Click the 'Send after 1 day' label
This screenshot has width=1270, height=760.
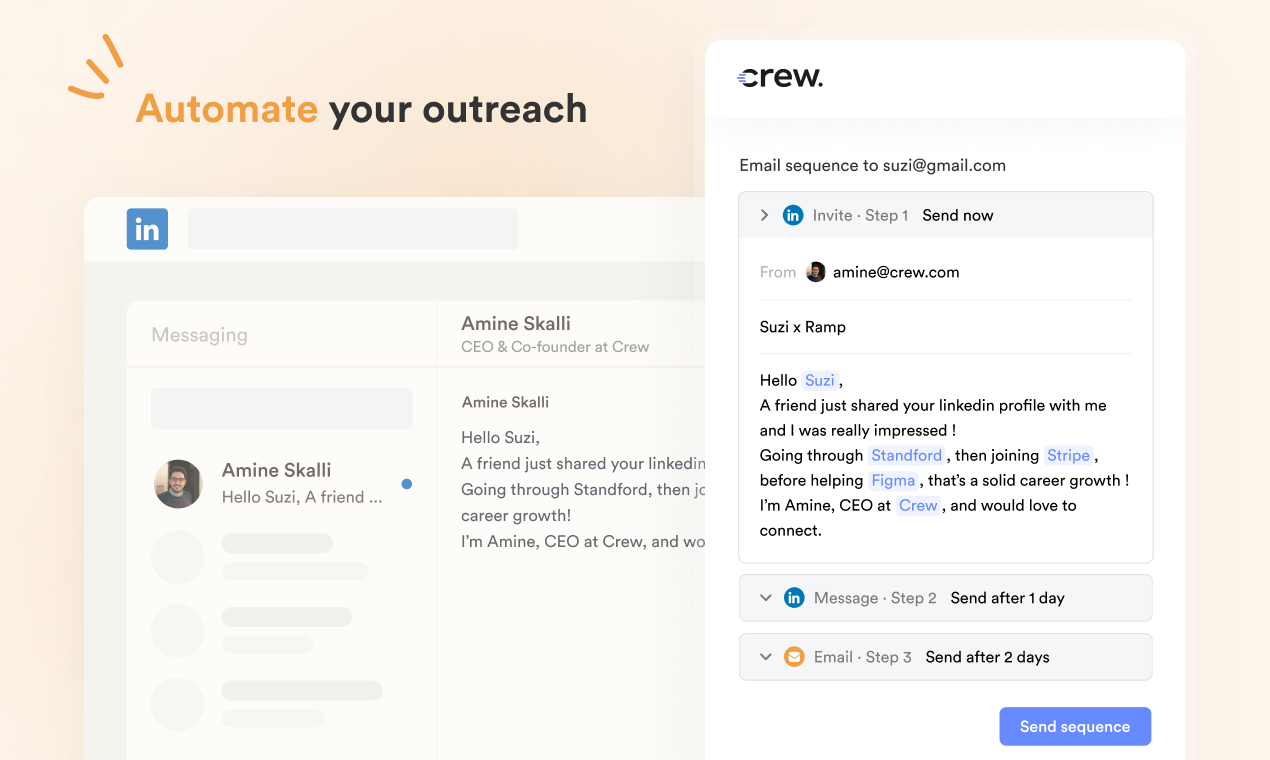[1007, 598]
